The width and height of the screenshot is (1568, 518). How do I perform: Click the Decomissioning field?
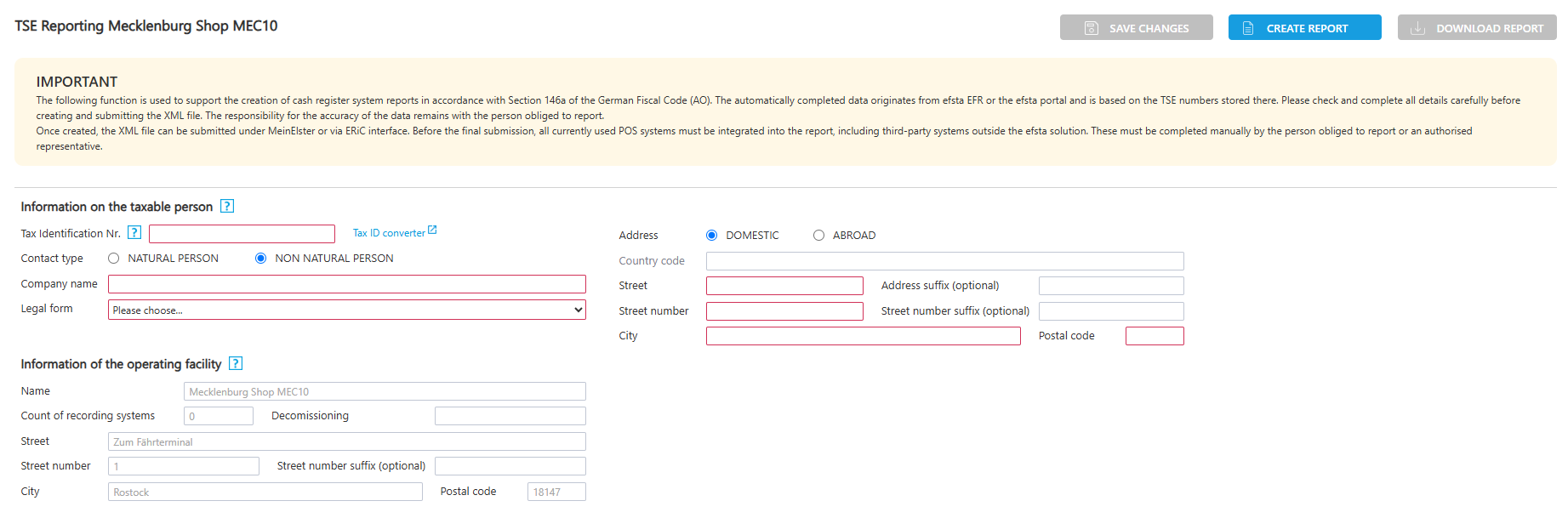(510, 416)
